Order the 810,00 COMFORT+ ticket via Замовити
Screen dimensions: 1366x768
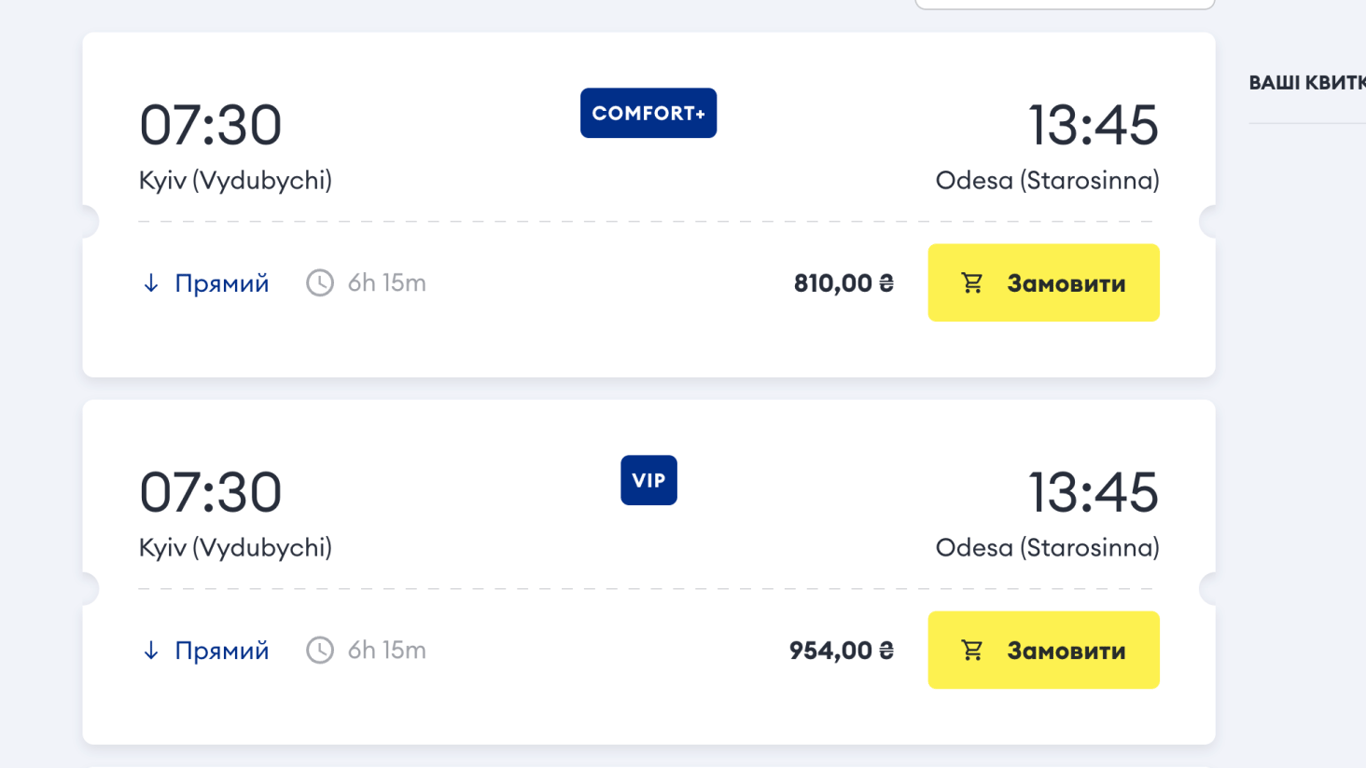(1065, 283)
